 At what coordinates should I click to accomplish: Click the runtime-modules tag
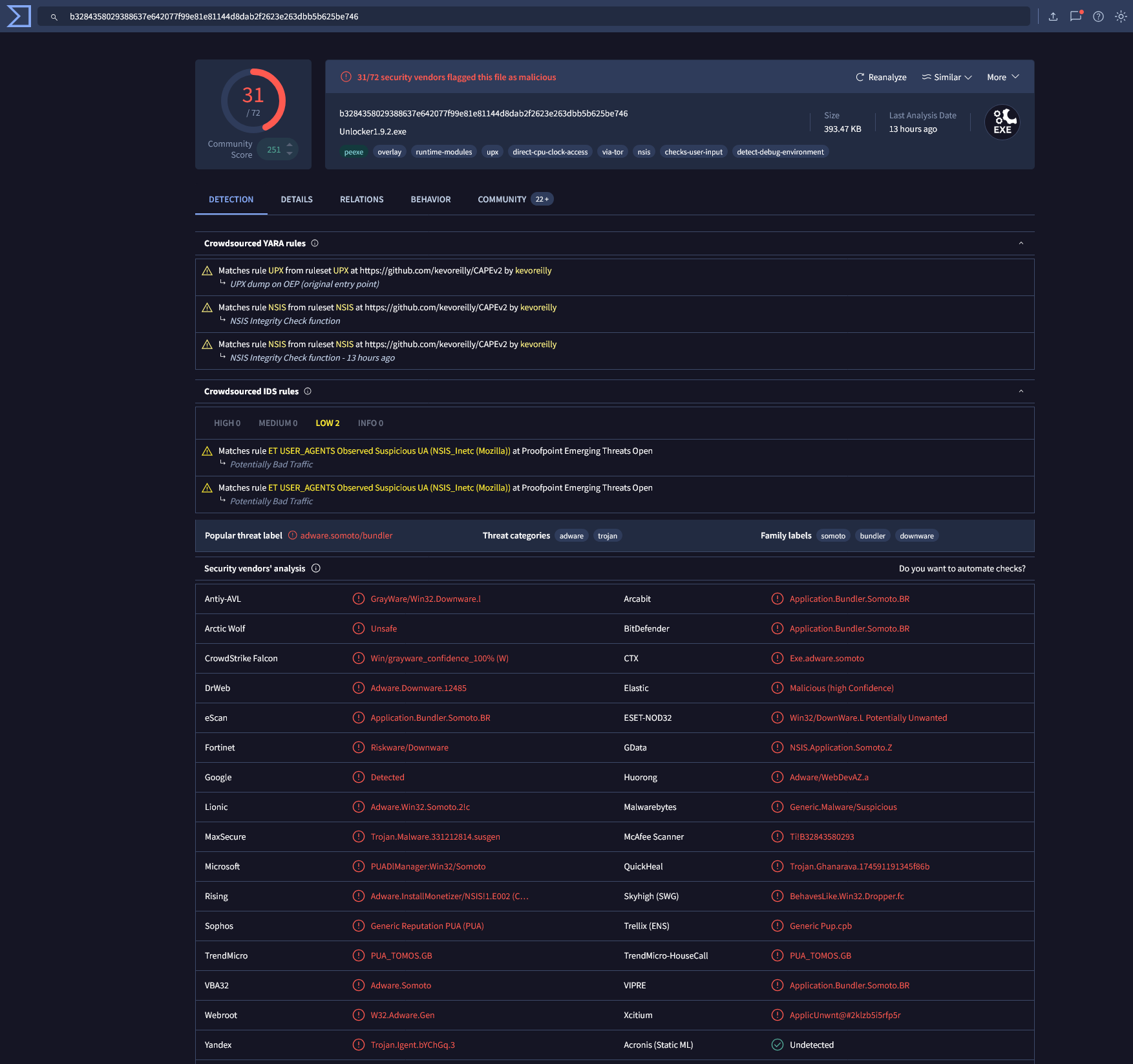click(x=444, y=153)
